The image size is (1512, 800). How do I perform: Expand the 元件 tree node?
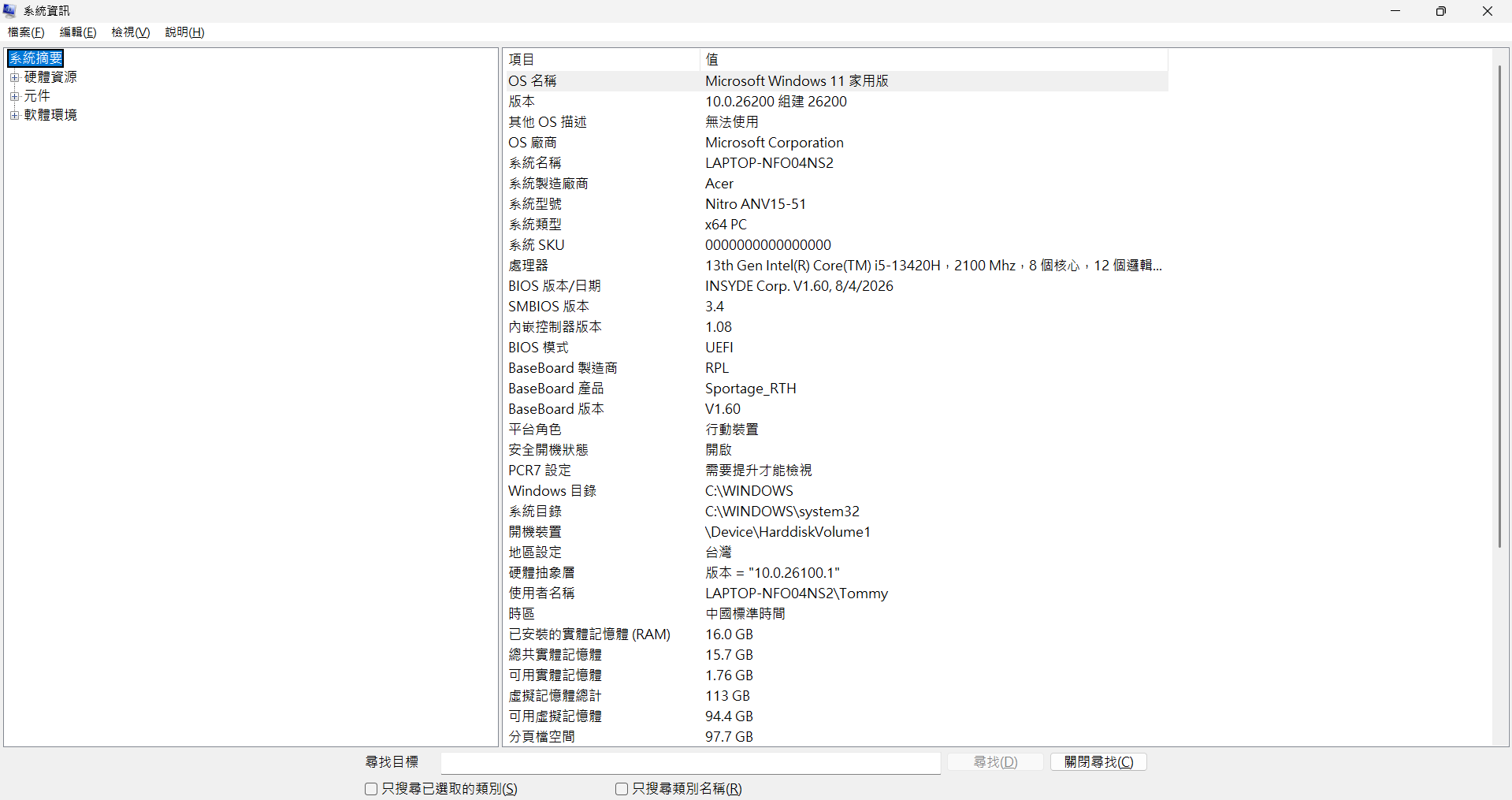(x=14, y=96)
